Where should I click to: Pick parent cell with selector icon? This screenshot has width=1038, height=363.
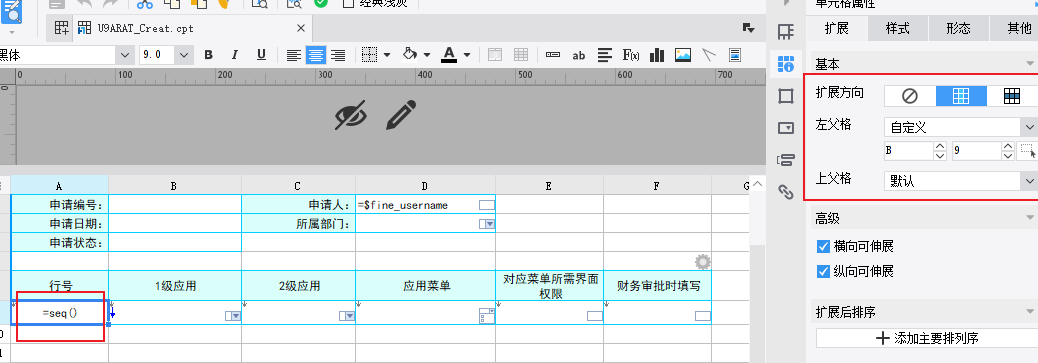[1027, 151]
